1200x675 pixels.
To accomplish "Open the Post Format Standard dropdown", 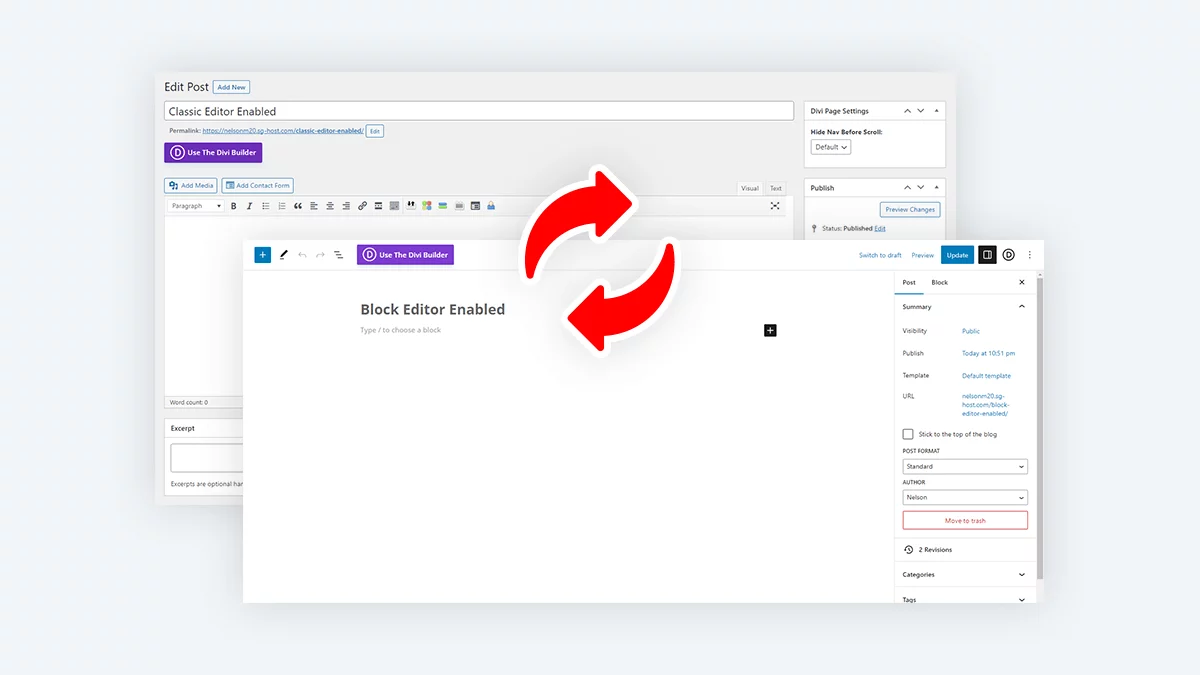I will (965, 466).
